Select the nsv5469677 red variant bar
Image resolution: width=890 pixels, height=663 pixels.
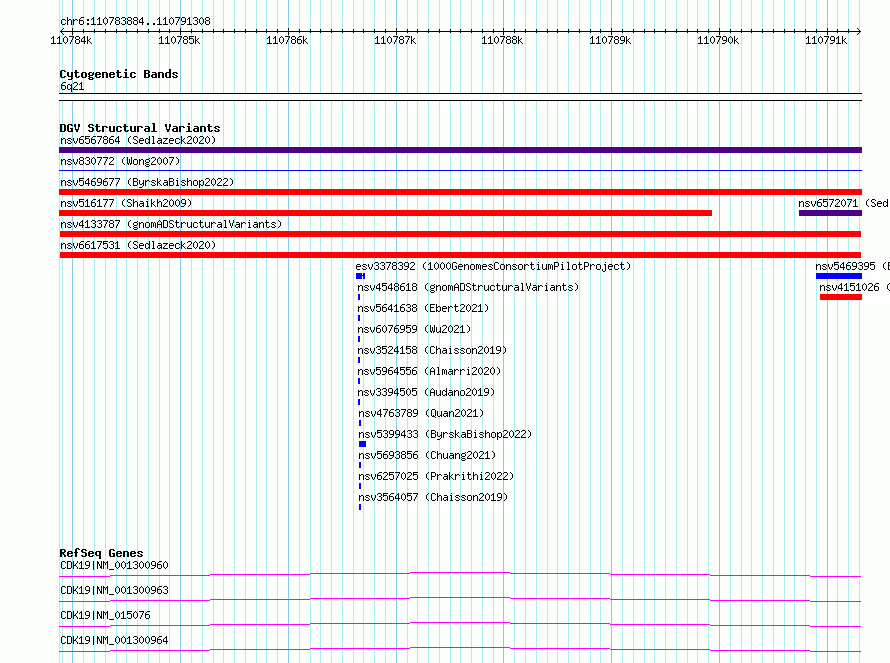click(x=460, y=192)
